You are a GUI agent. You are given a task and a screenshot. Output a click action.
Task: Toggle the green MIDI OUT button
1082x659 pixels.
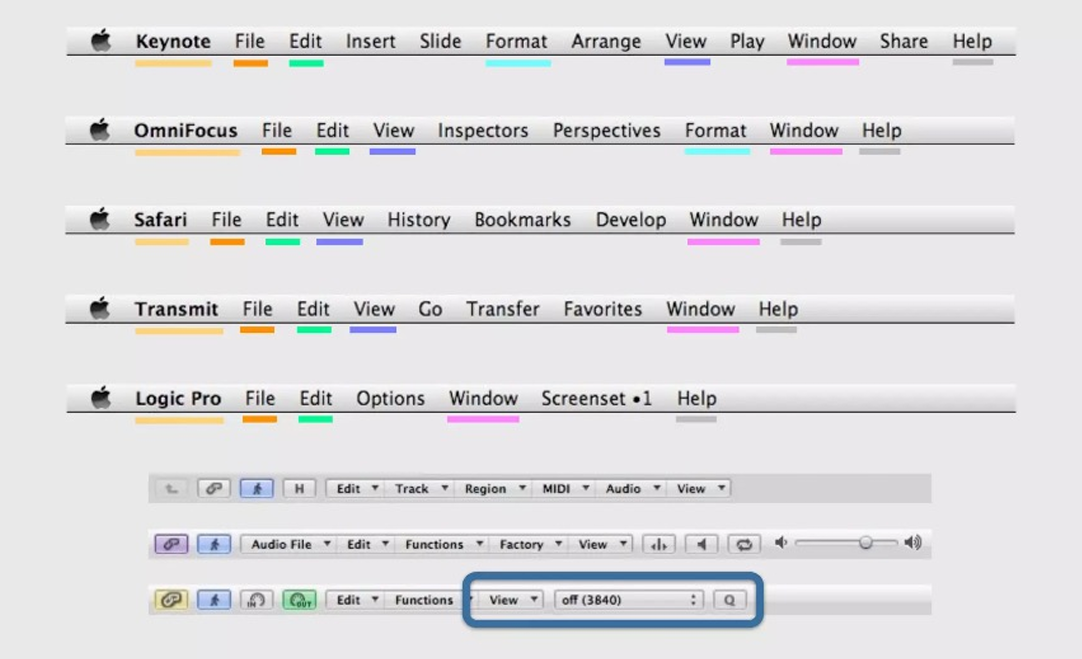click(299, 600)
